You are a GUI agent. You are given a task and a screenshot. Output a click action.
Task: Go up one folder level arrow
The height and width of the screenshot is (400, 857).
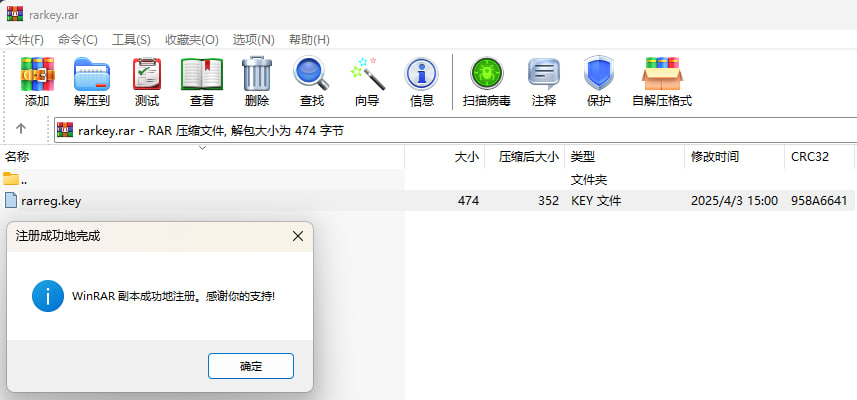(21, 129)
